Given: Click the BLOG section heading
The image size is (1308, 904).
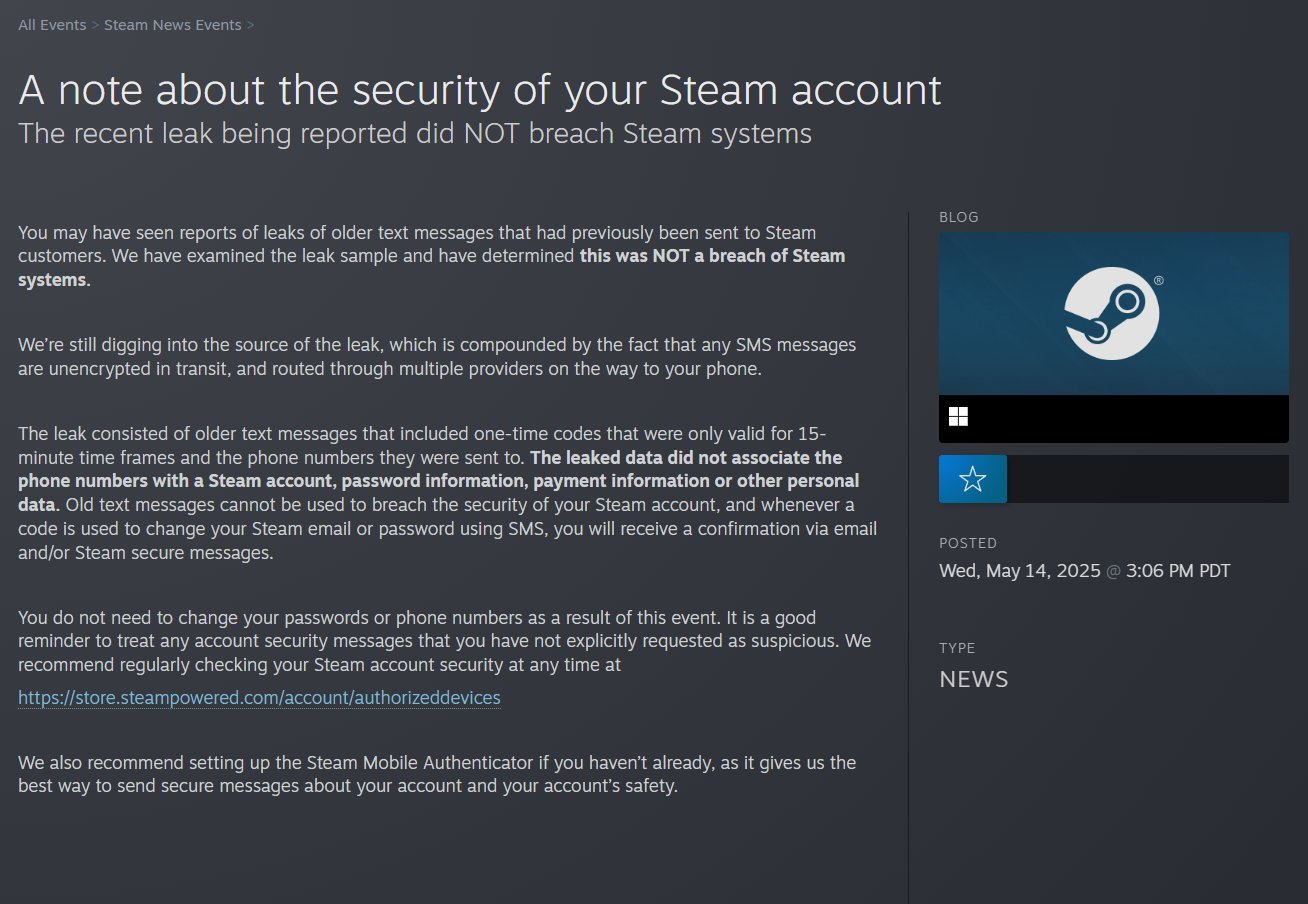Looking at the screenshot, I should [959, 217].
